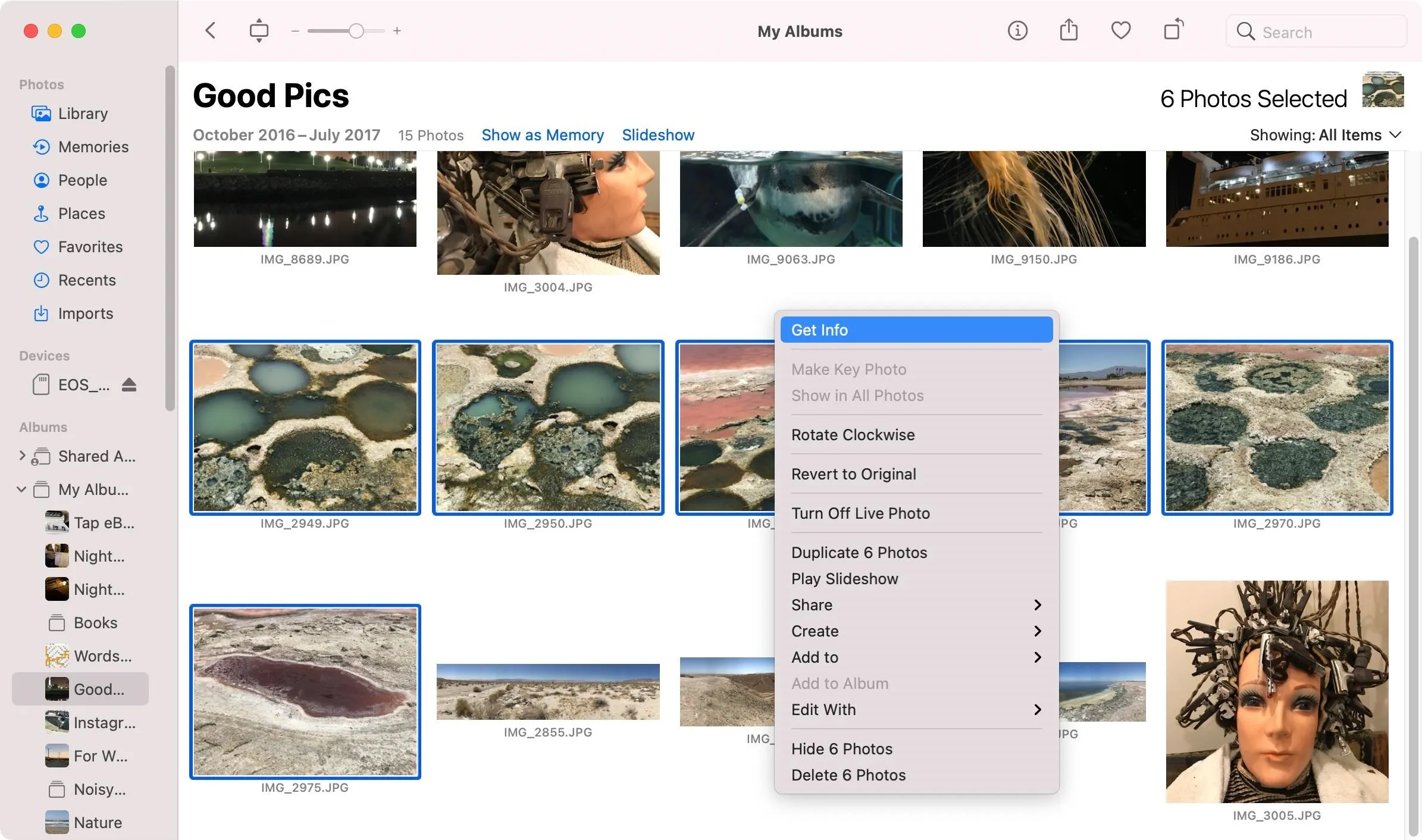
Task: Click the rotate toolbar icon
Action: (x=1173, y=30)
